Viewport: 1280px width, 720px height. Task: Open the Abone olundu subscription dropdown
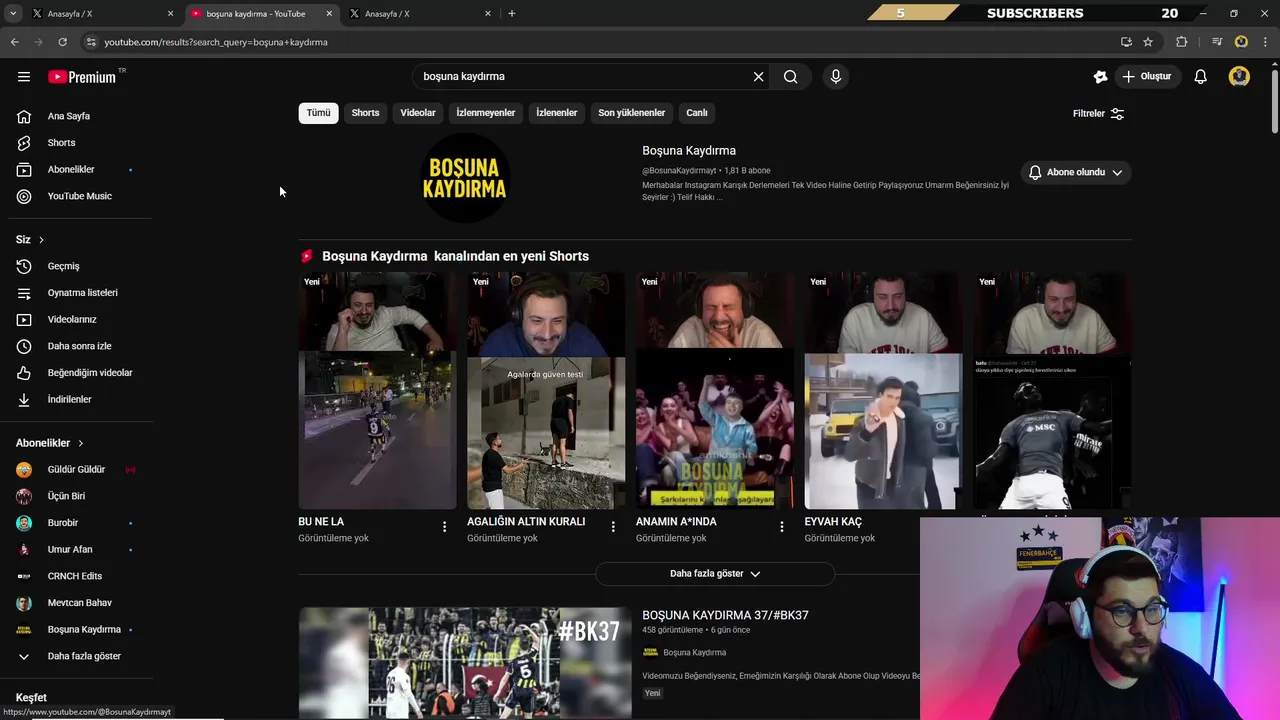[x=1075, y=172]
